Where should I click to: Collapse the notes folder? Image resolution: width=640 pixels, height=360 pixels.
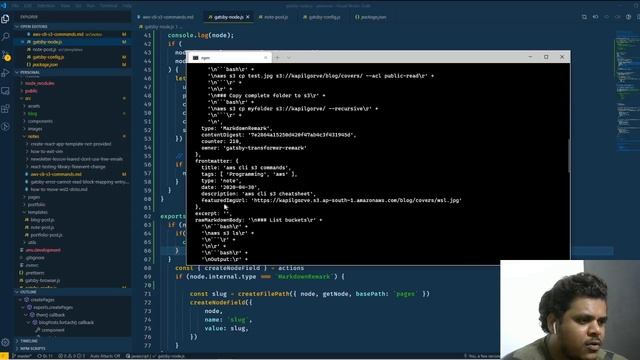[x=33, y=136]
